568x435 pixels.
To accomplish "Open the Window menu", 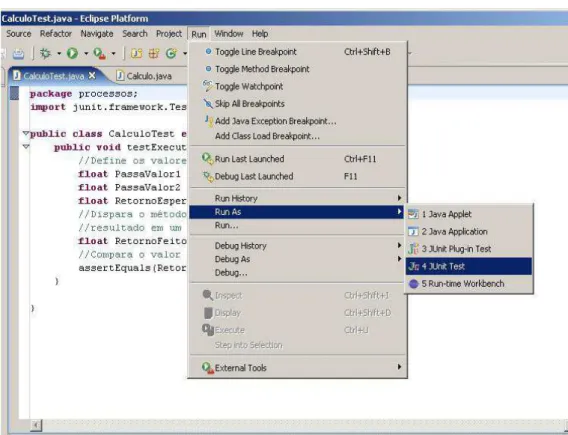I will tap(229, 34).
